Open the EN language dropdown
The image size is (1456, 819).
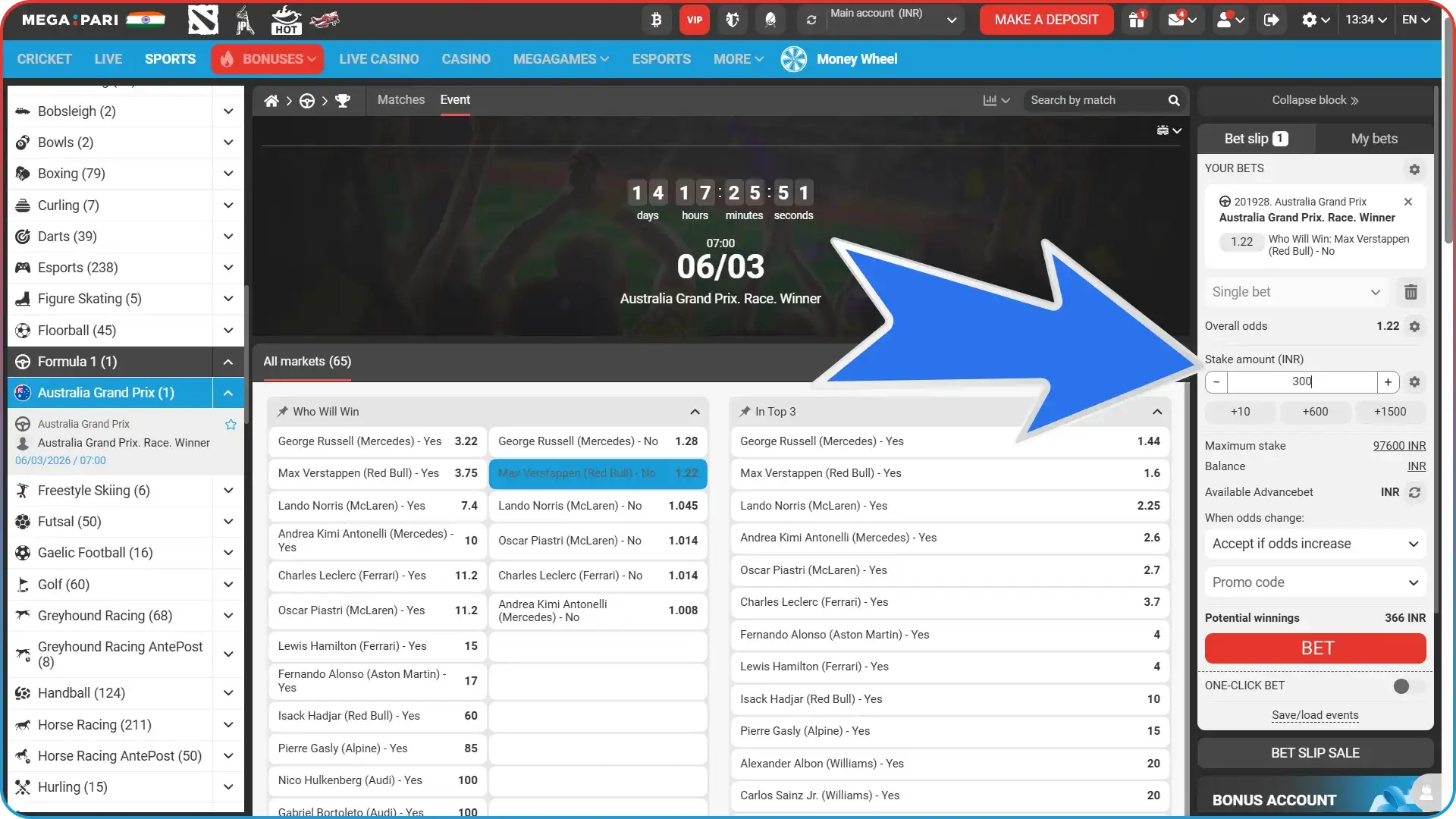[1416, 20]
